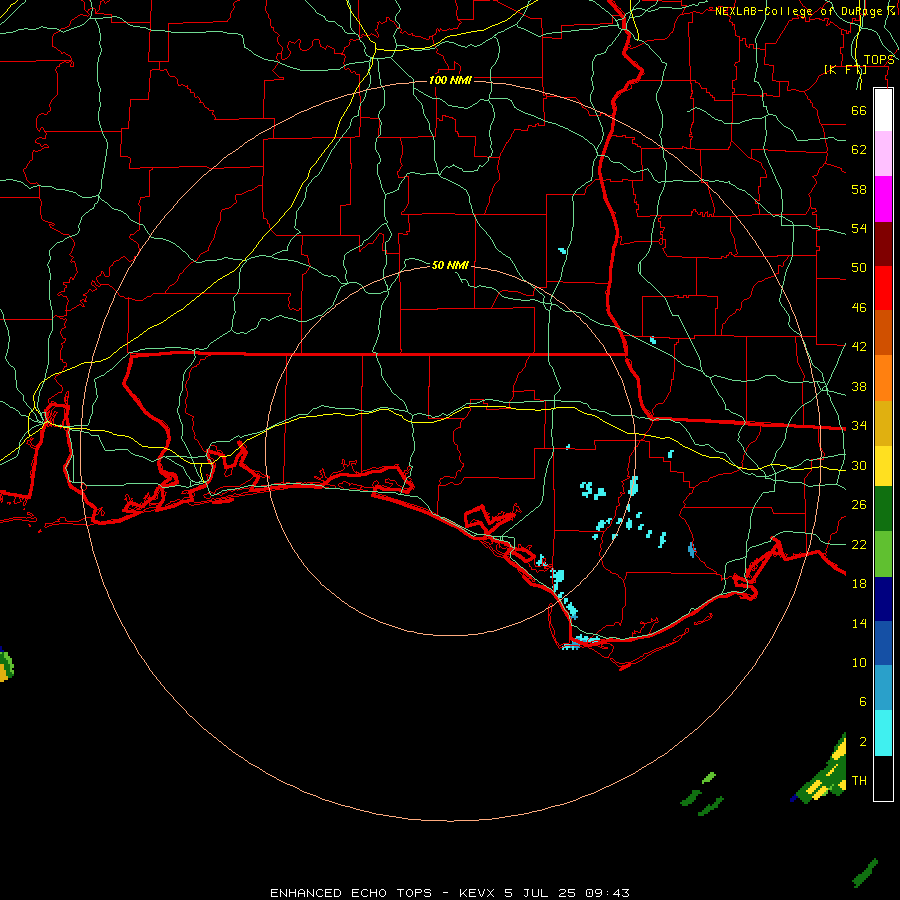Click the small cyan echo north of the 50 NMI ring
The image size is (900, 900).
(x=562, y=250)
